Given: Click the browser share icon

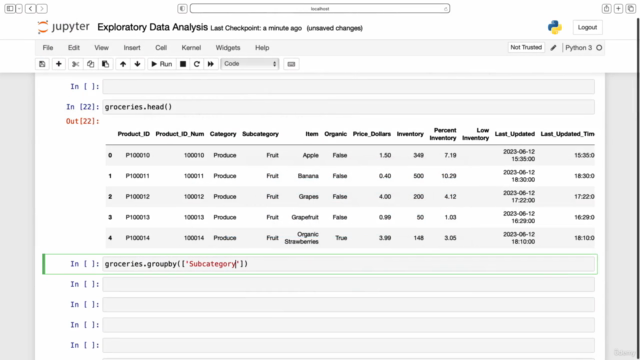Looking at the screenshot, I should point(607,8).
